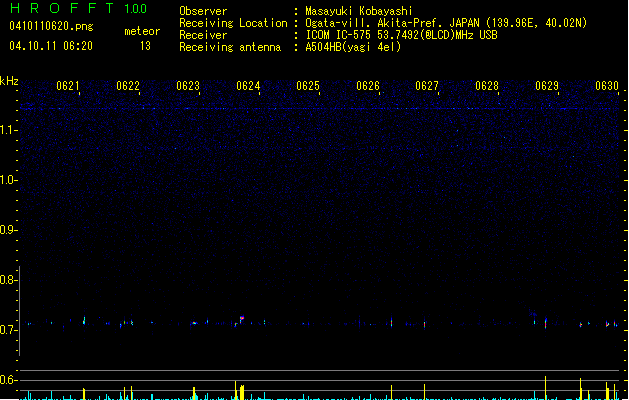629x400 pixels.
Task: Click the 0626 time marker
Action: tap(368, 86)
